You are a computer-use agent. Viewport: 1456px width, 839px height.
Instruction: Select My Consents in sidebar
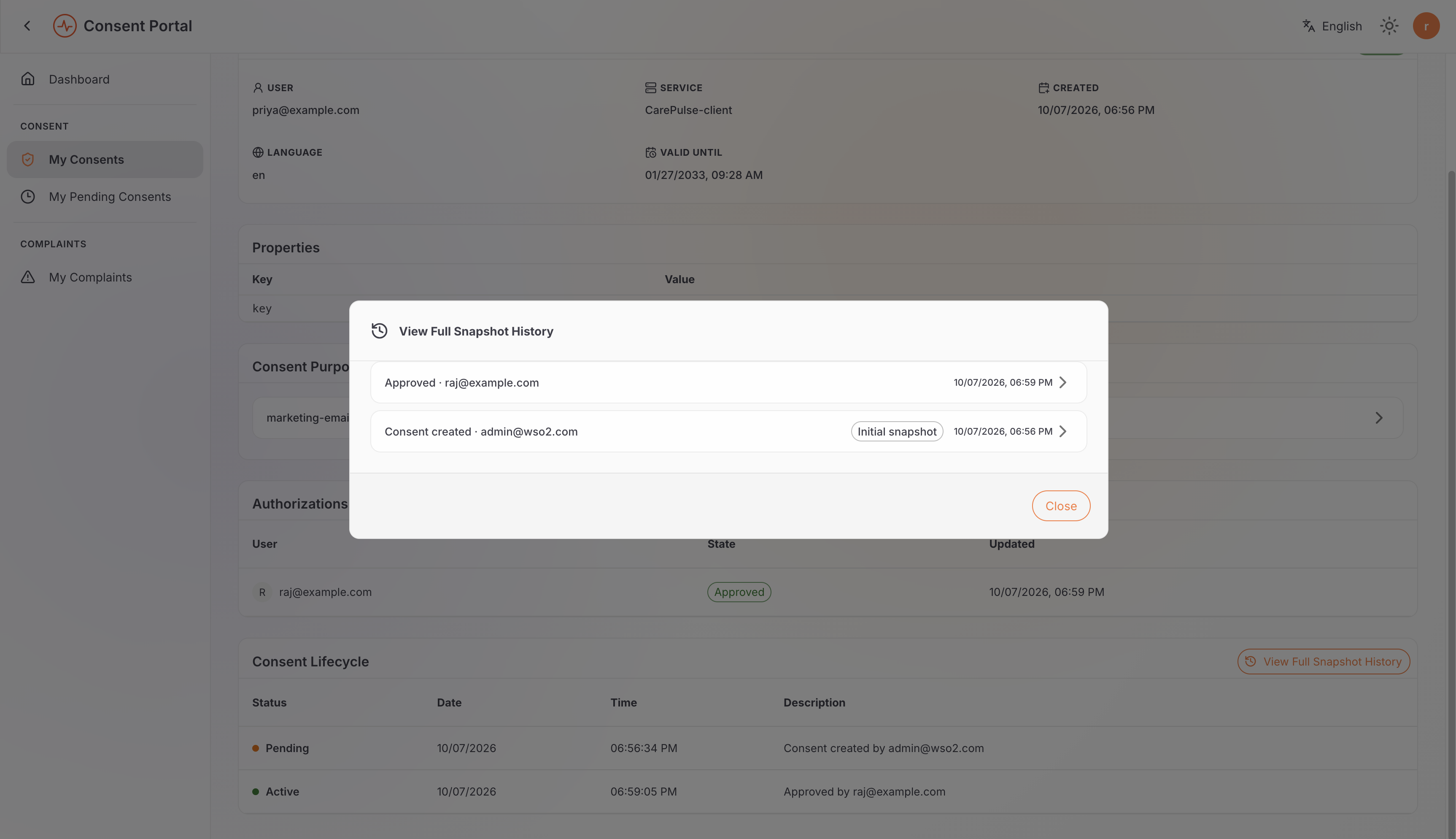(105, 160)
